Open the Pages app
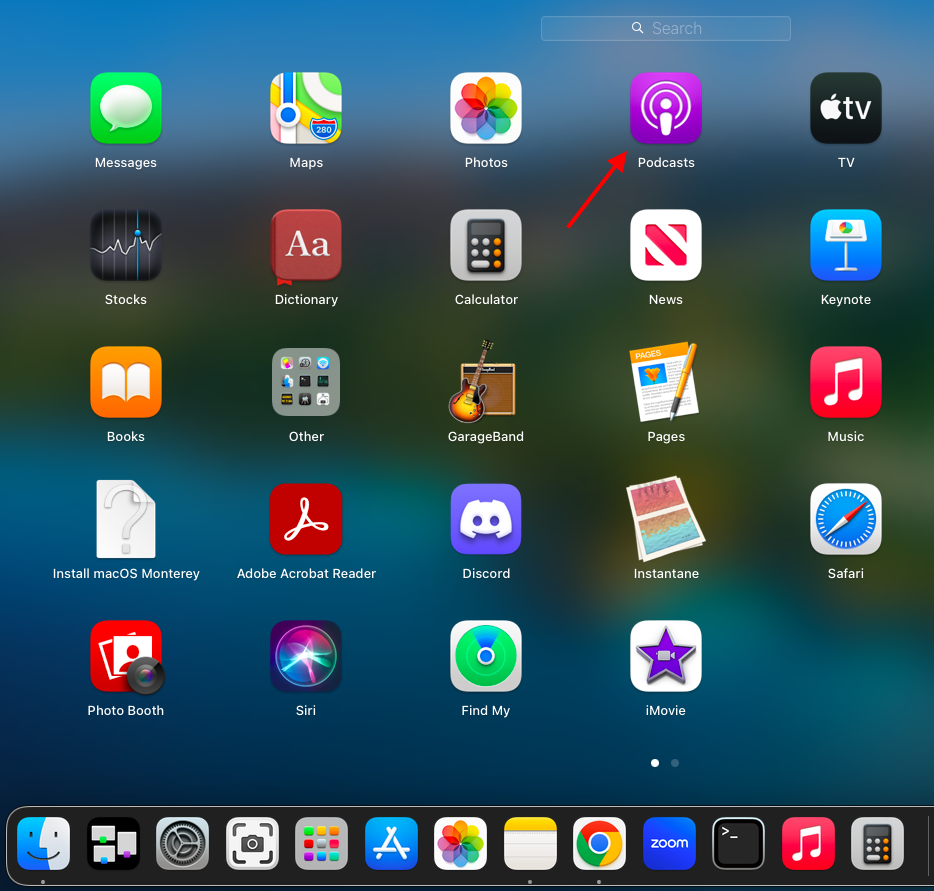The image size is (934, 891). click(665, 381)
